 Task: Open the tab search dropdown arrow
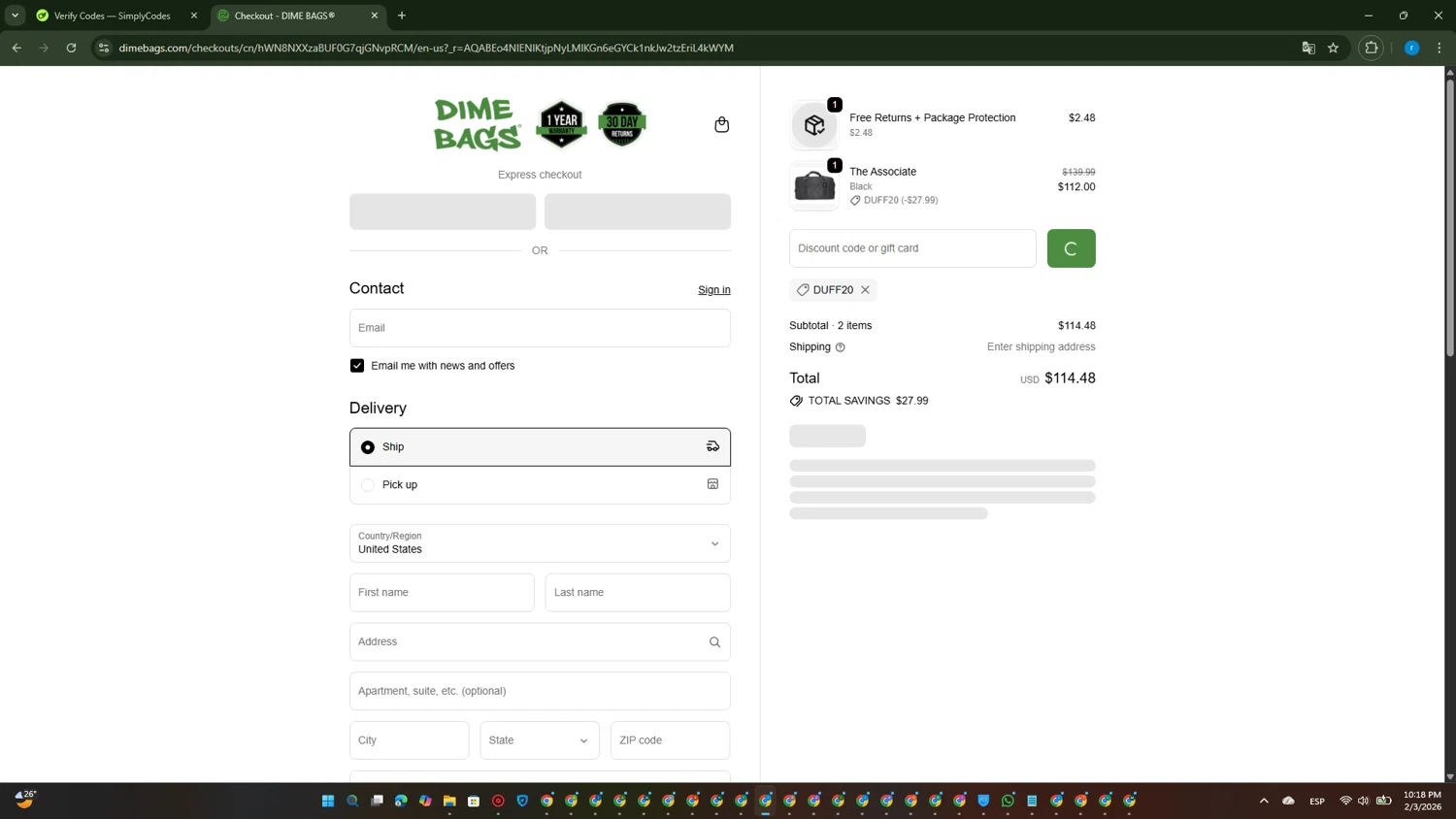(x=16, y=16)
